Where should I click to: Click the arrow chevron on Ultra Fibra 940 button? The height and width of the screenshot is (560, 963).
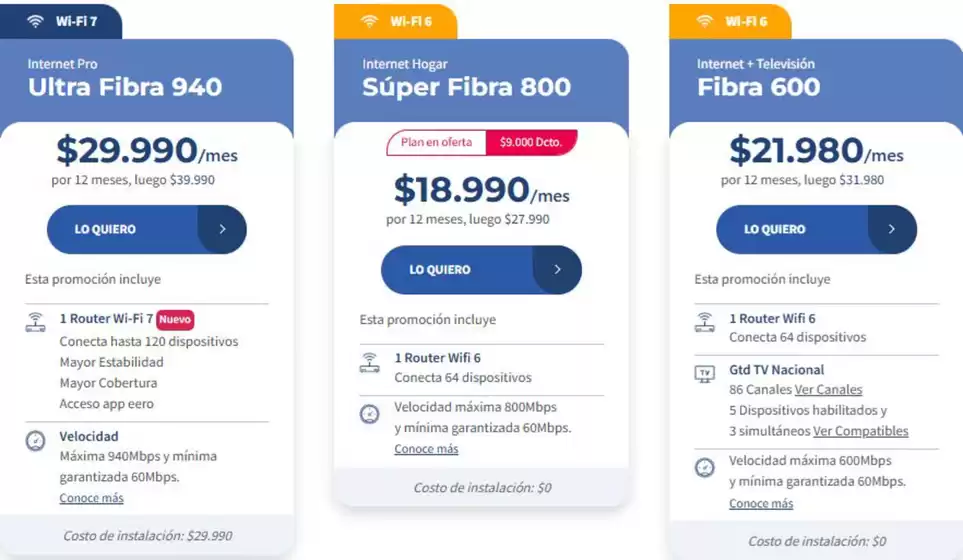[x=222, y=229]
